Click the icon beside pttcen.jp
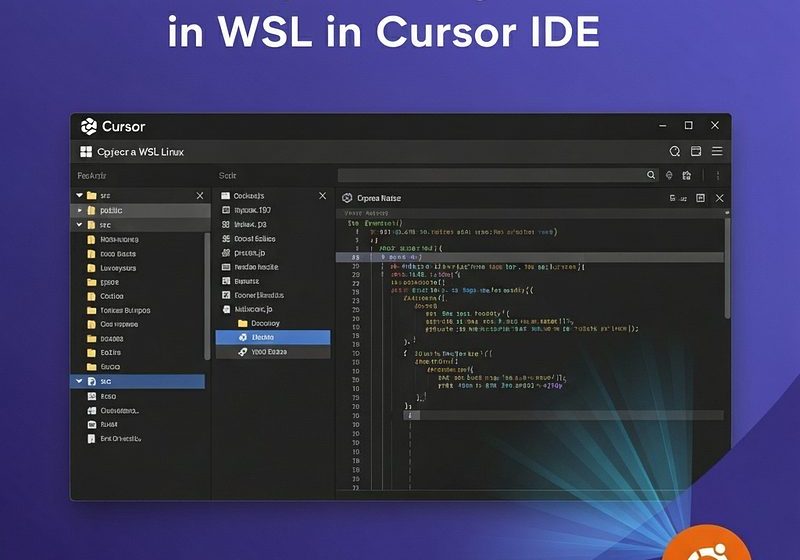Screen dimensions: 800x560 pos(226,252)
